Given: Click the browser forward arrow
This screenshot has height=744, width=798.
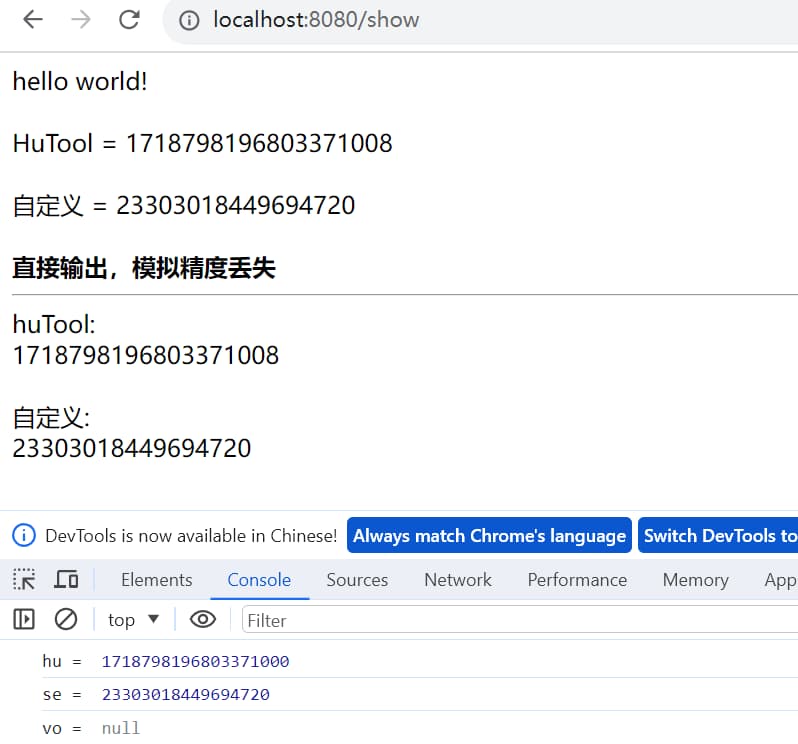Looking at the screenshot, I should tap(81, 20).
